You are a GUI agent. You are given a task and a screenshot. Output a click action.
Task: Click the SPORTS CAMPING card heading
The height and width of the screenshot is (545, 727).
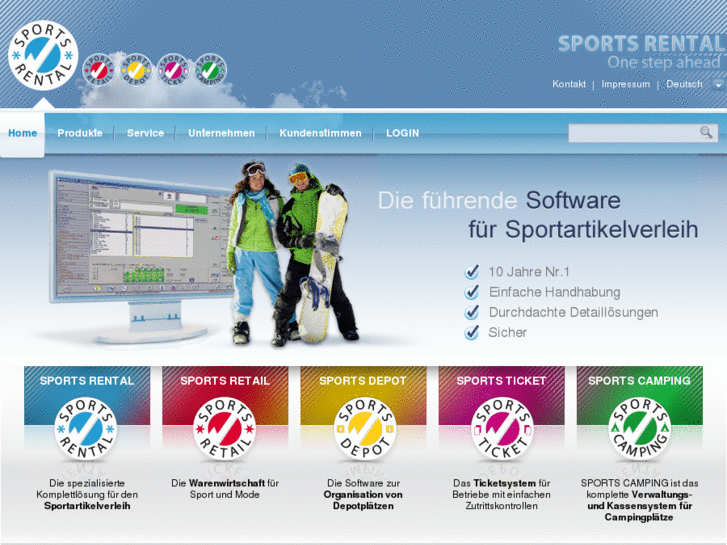point(639,381)
